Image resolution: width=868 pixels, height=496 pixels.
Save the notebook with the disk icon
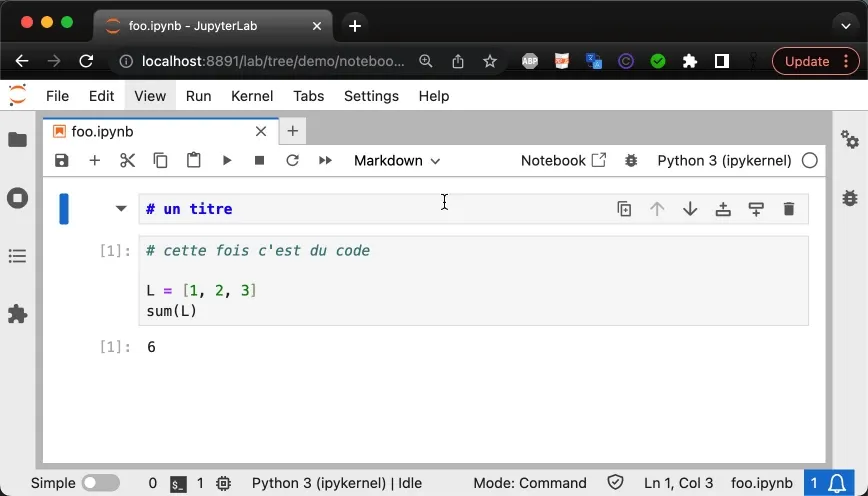62,160
